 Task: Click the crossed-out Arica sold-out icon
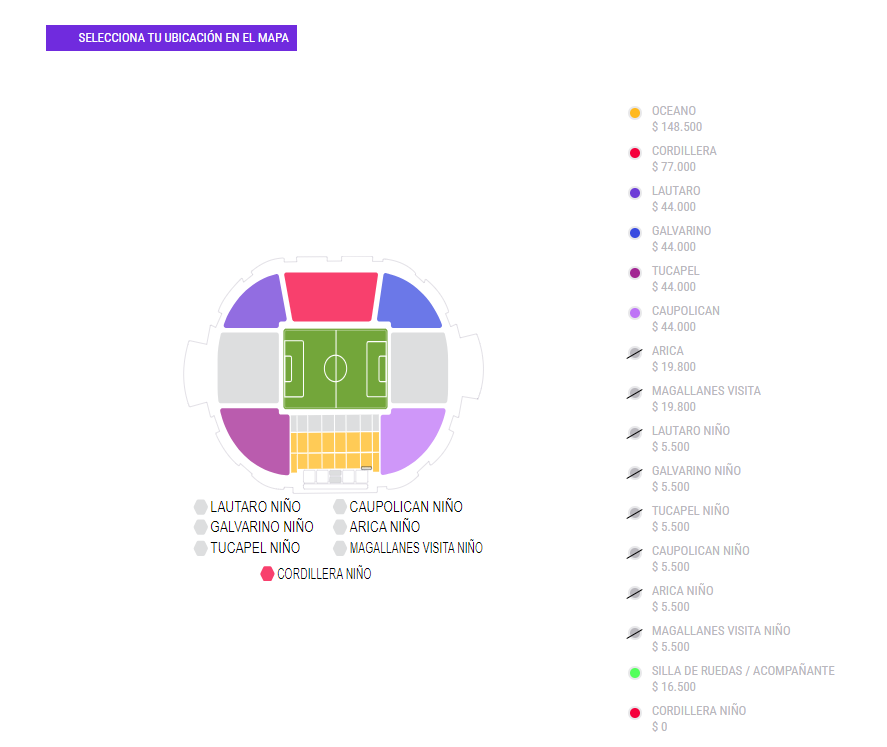click(x=635, y=352)
